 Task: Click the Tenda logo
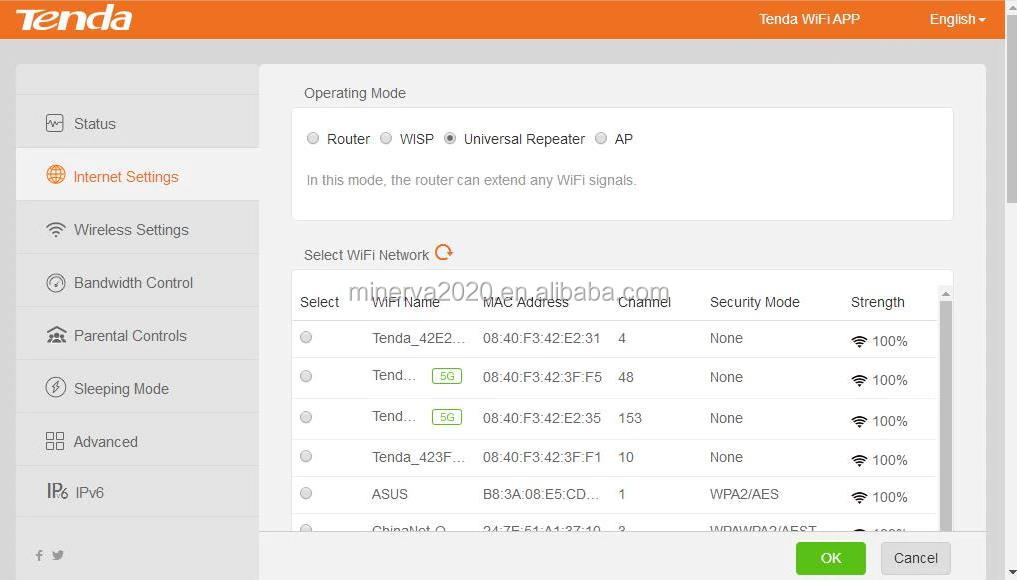coord(74,19)
